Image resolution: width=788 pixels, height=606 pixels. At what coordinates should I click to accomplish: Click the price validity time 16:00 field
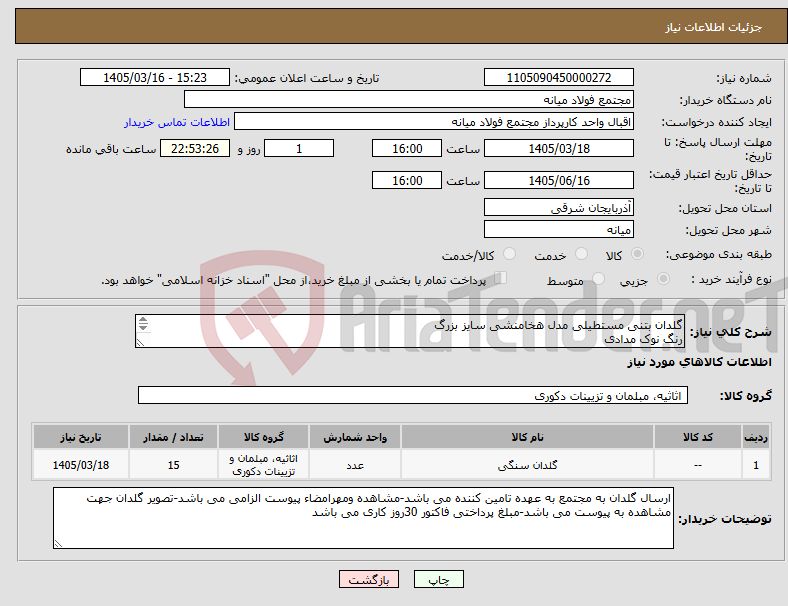(x=407, y=180)
